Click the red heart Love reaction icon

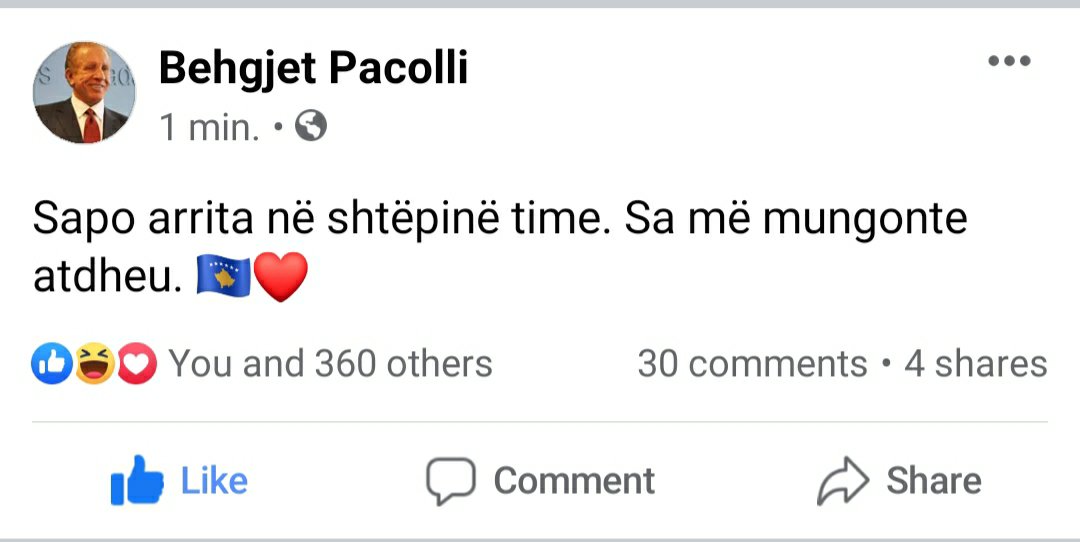[x=138, y=364]
